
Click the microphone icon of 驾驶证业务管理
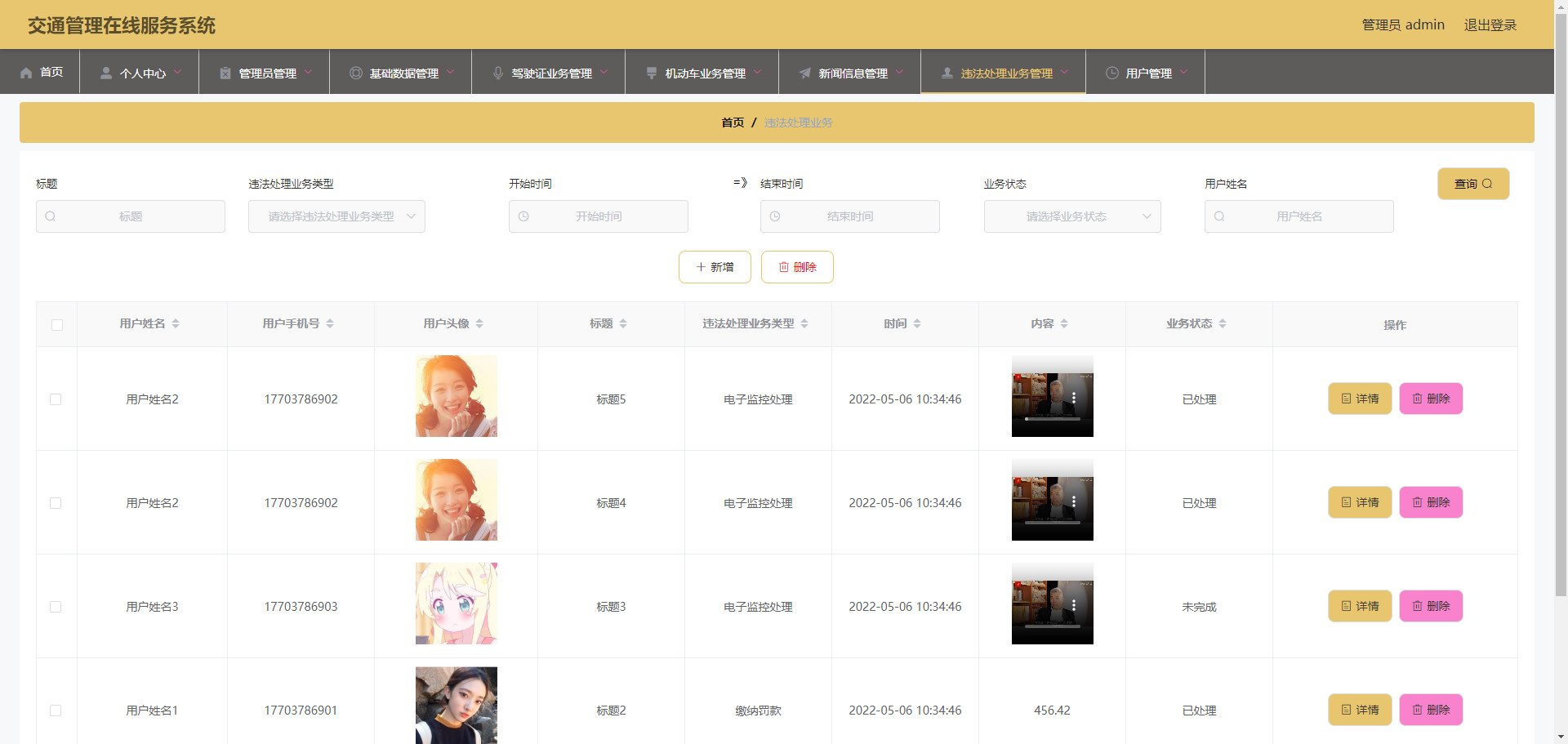(498, 73)
